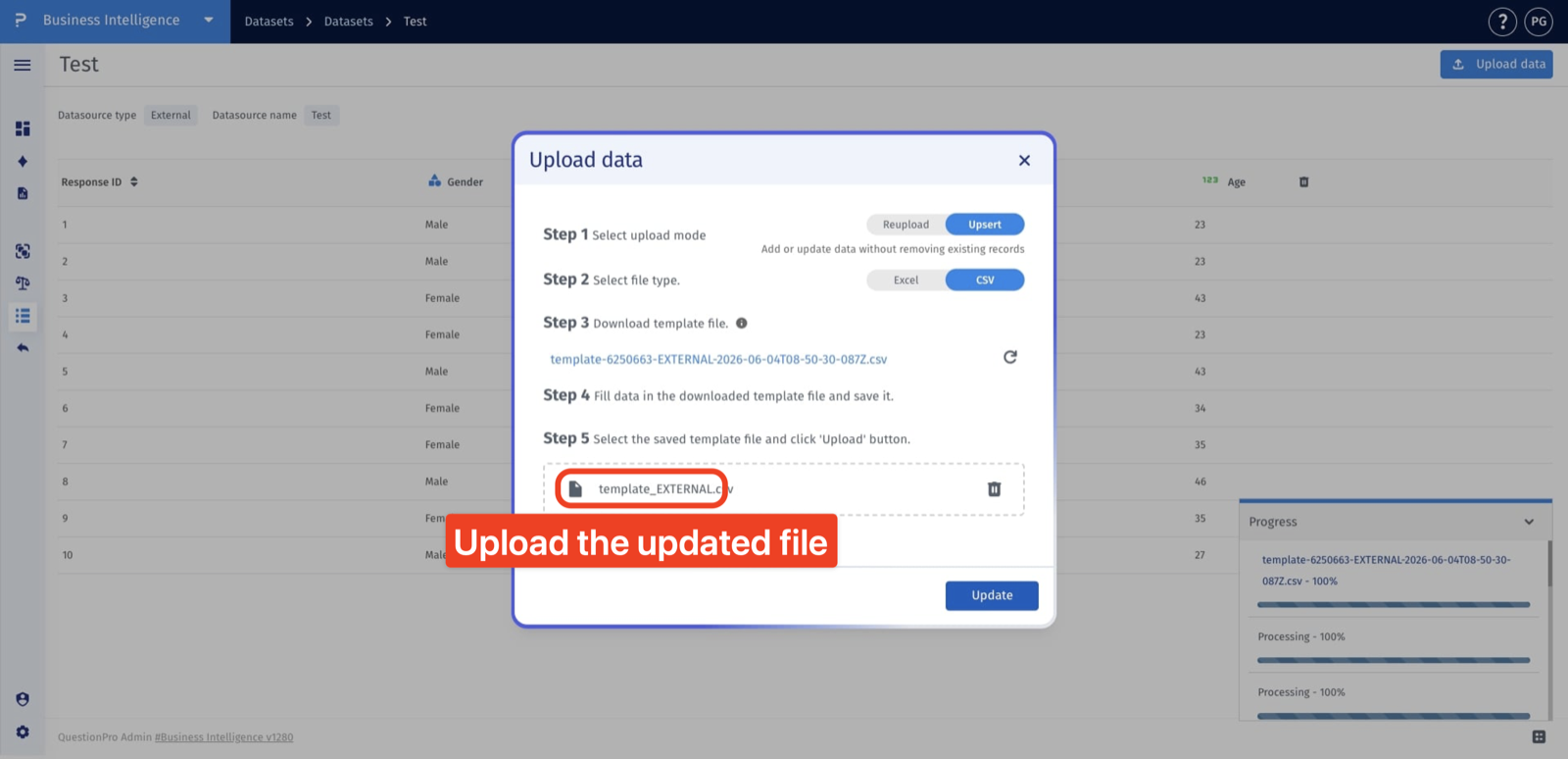Click the Update button in dialog

992,595
